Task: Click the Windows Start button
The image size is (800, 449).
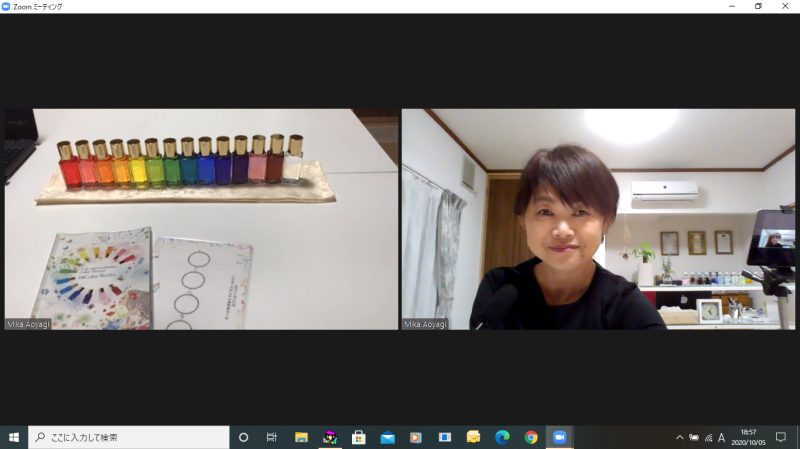Action: 14,437
